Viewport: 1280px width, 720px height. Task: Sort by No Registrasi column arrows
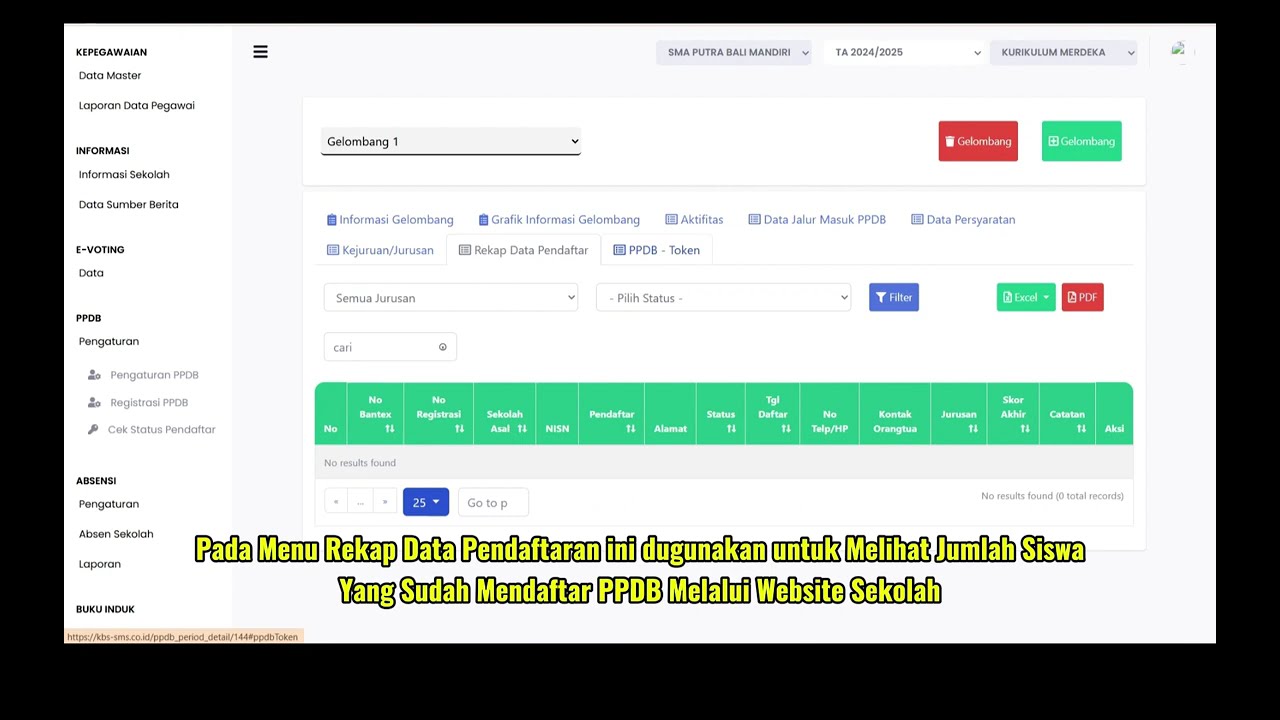pyautogui.click(x=459, y=428)
